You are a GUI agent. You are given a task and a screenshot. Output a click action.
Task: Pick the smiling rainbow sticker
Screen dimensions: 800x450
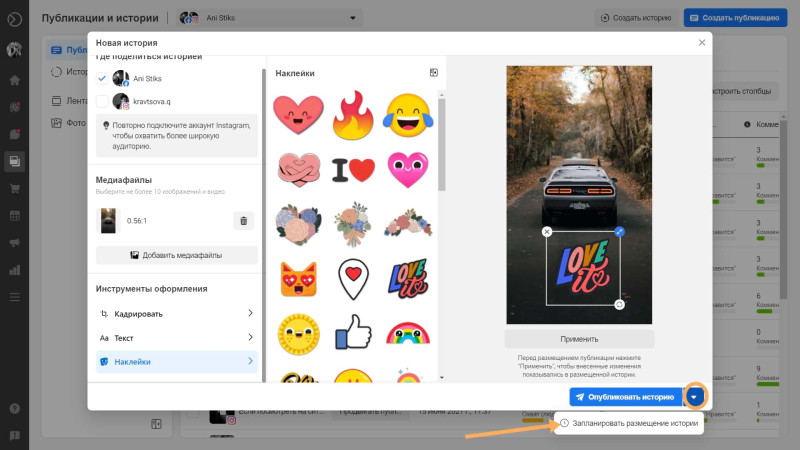click(408, 333)
